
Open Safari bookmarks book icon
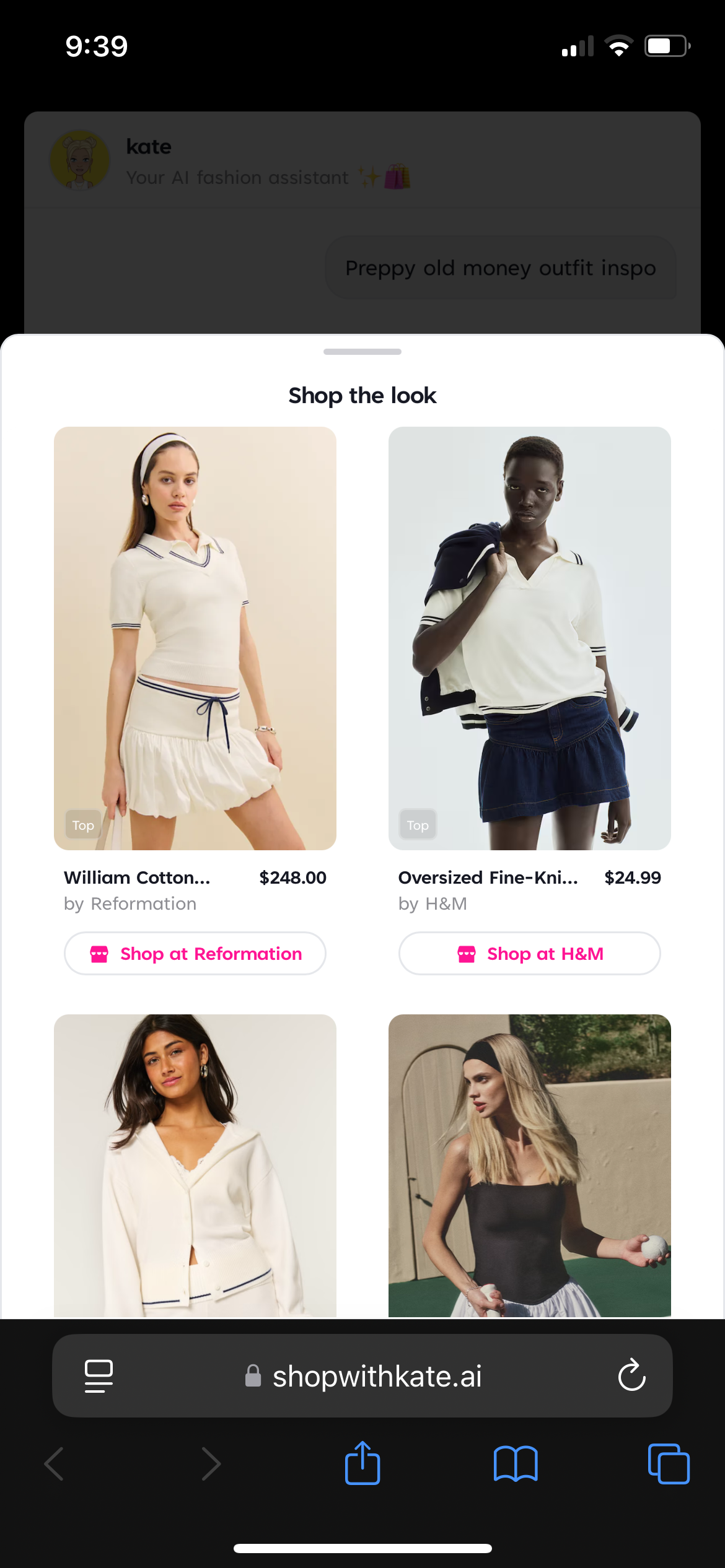click(516, 1464)
